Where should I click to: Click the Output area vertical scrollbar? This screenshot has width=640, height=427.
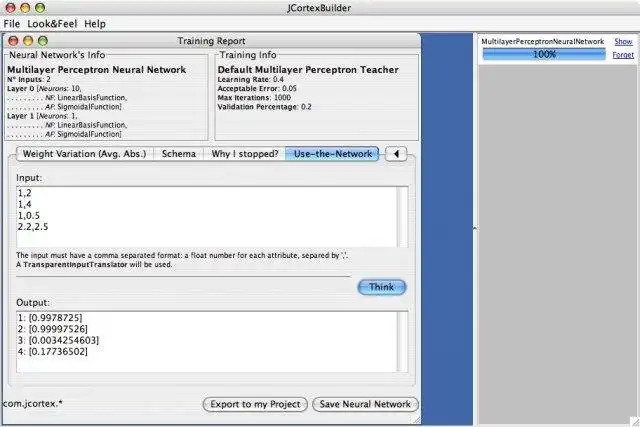pos(402,342)
